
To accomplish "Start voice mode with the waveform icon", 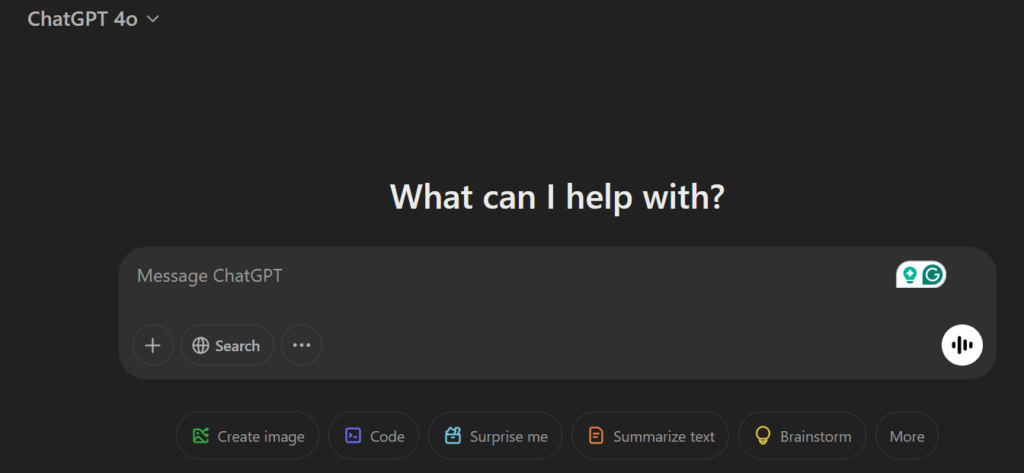I will tap(962, 345).
